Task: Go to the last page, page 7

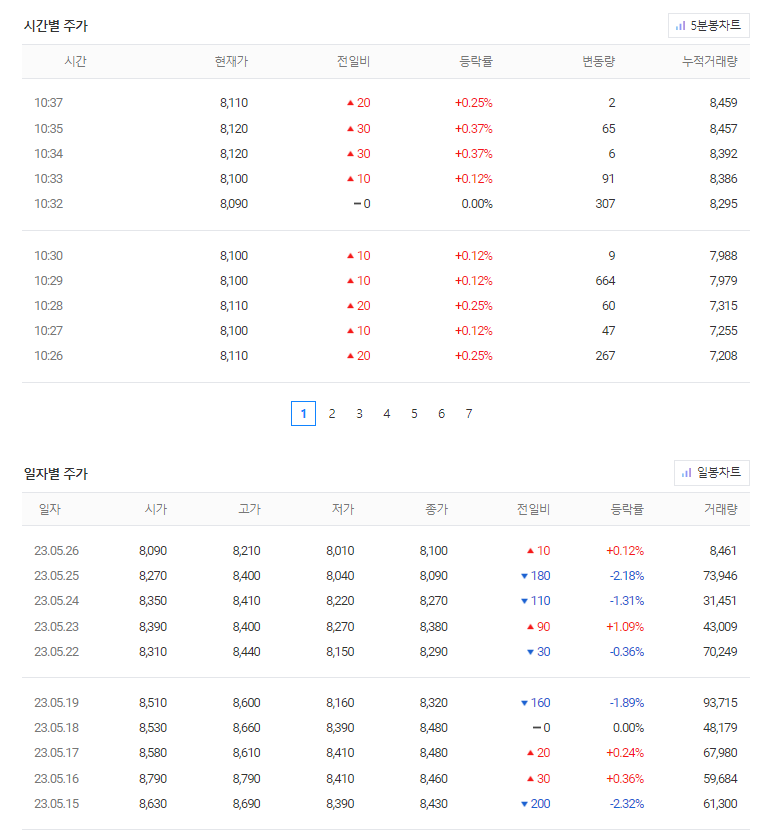Action: click(x=468, y=413)
